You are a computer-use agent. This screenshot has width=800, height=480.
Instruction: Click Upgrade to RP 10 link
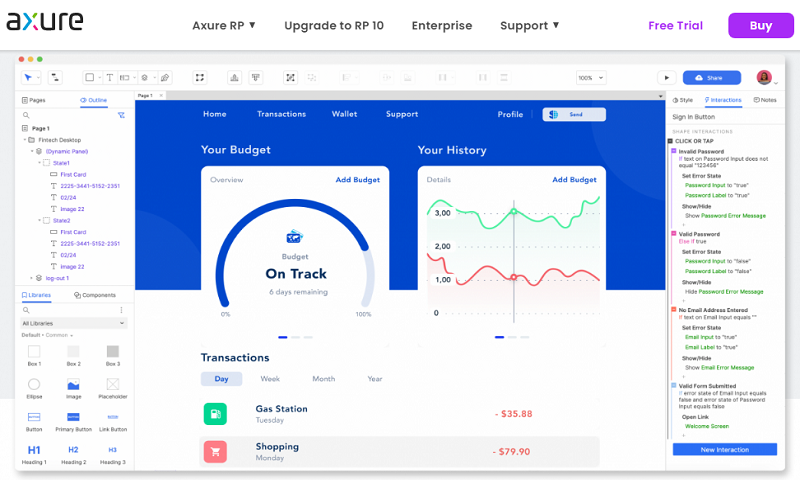[334, 26]
